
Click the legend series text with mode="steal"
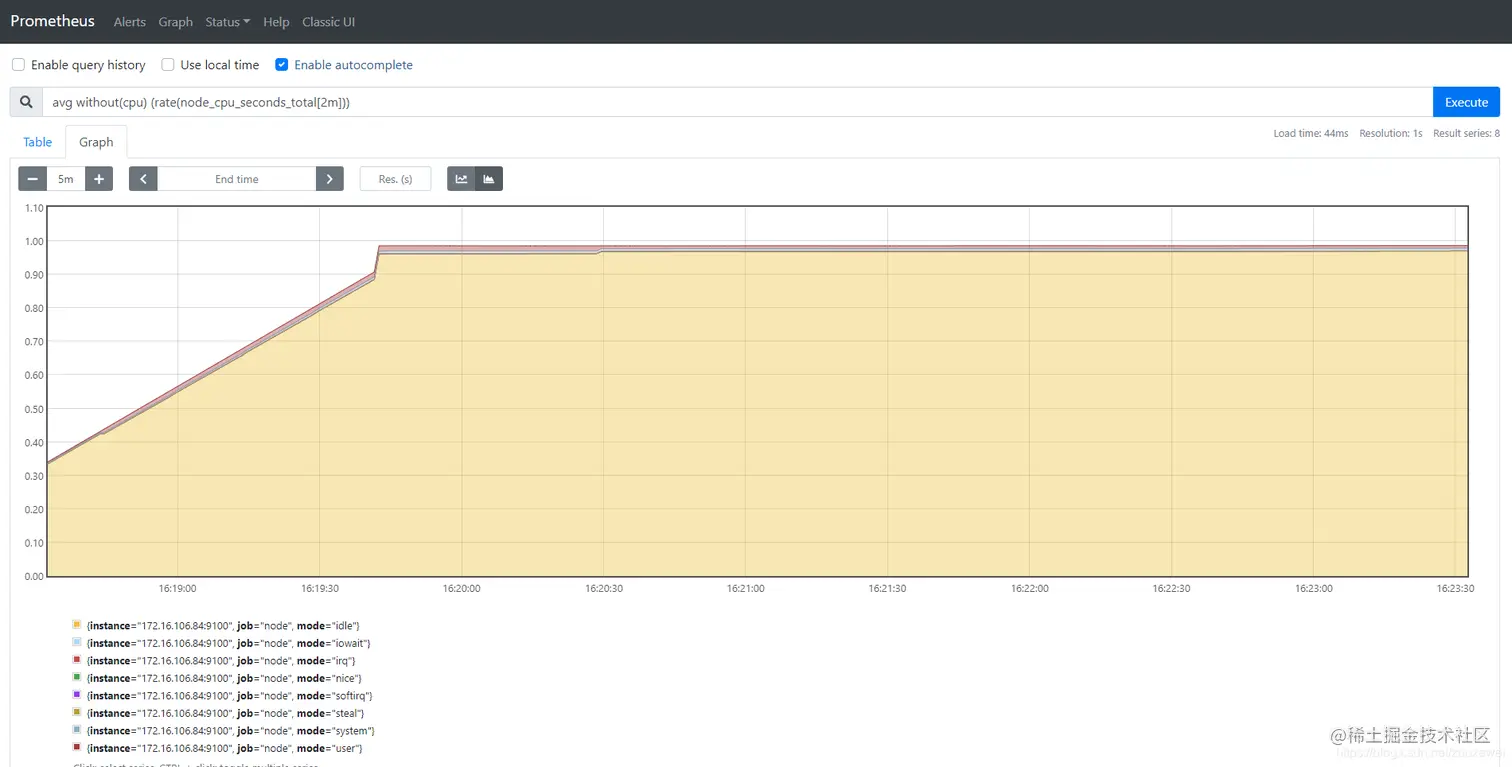pos(226,713)
